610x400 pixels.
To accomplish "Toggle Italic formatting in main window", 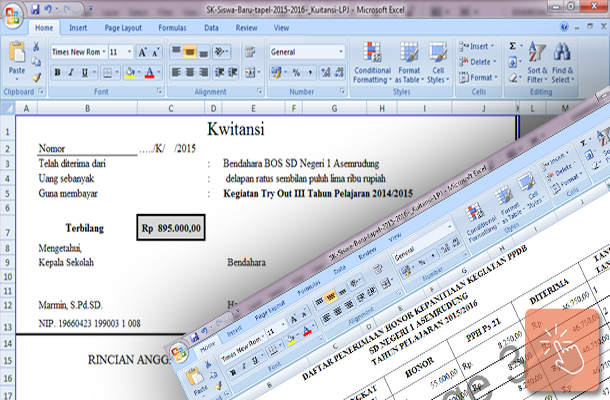I will click(x=71, y=72).
